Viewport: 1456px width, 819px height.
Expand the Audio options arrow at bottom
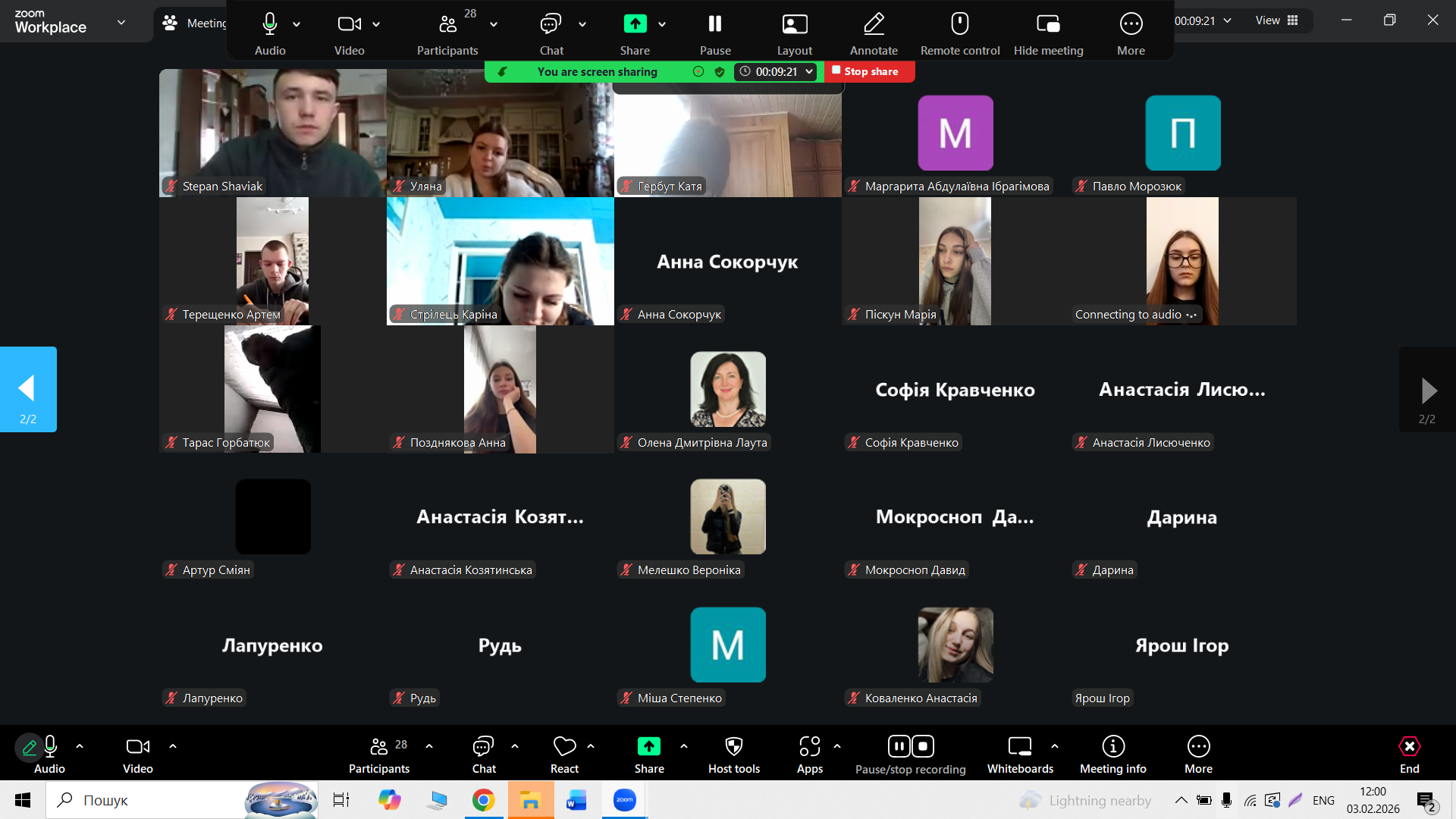point(80,746)
